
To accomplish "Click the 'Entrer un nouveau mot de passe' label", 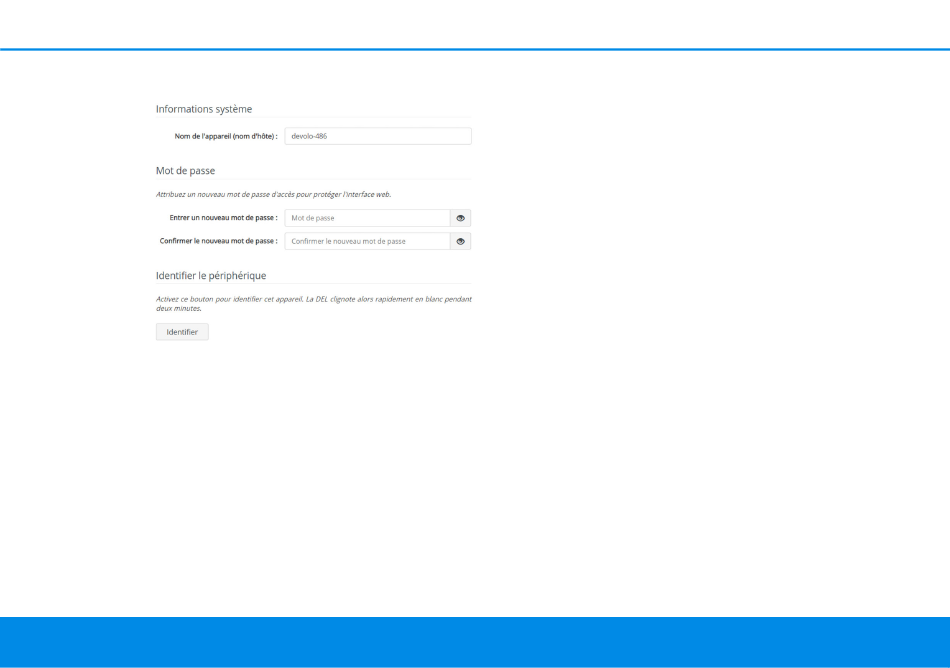I will [x=223, y=217].
